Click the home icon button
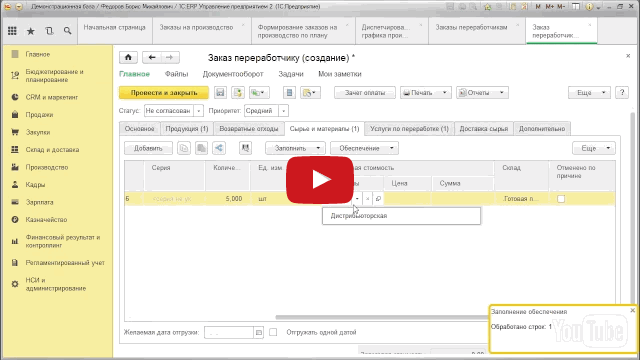Image resolution: width=640 pixels, height=360 pixels. [x=128, y=58]
